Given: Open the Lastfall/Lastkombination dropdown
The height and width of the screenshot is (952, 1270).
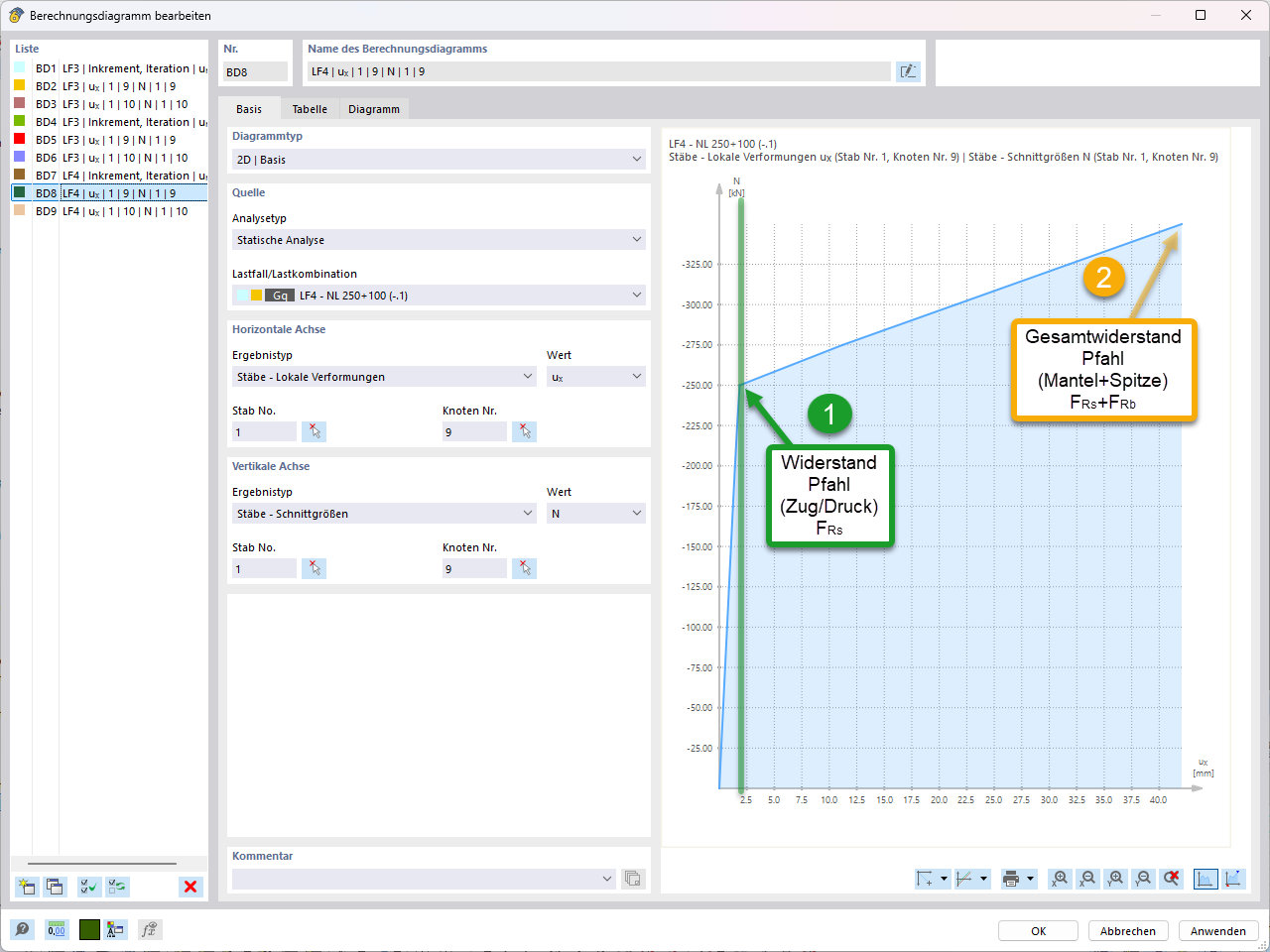Looking at the screenshot, I should [439, 296].
